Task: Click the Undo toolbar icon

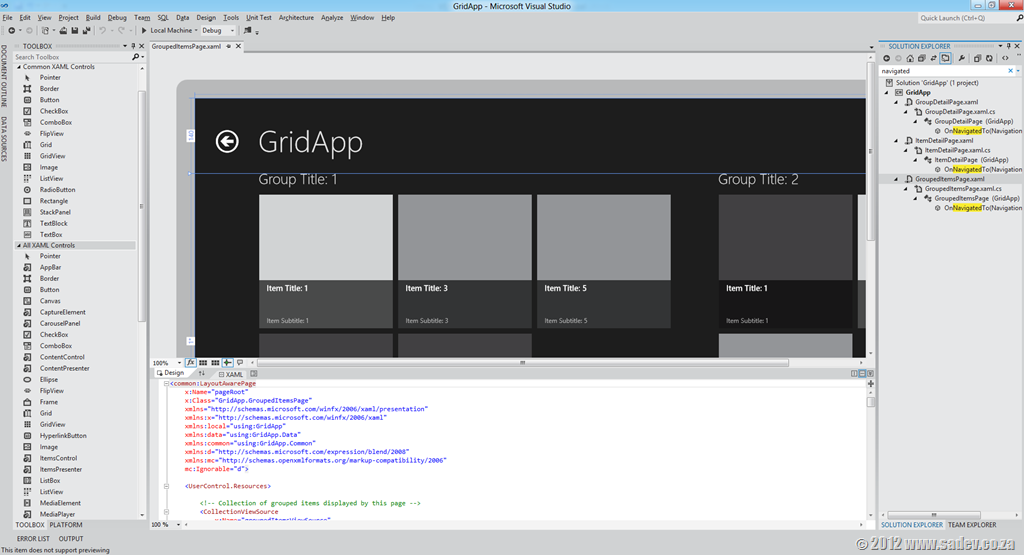Action: tap(103, 30)
